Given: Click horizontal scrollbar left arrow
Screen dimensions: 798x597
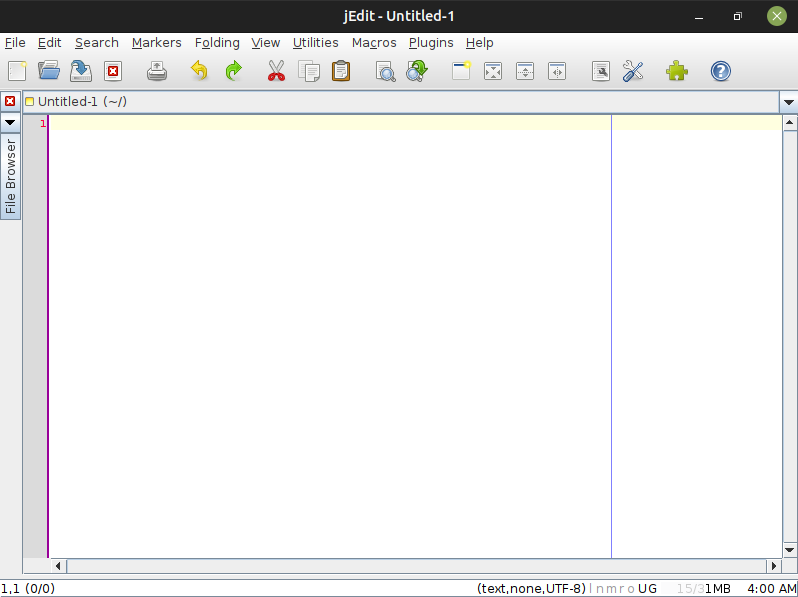Looking at the screenshot, I should point(58,566).
